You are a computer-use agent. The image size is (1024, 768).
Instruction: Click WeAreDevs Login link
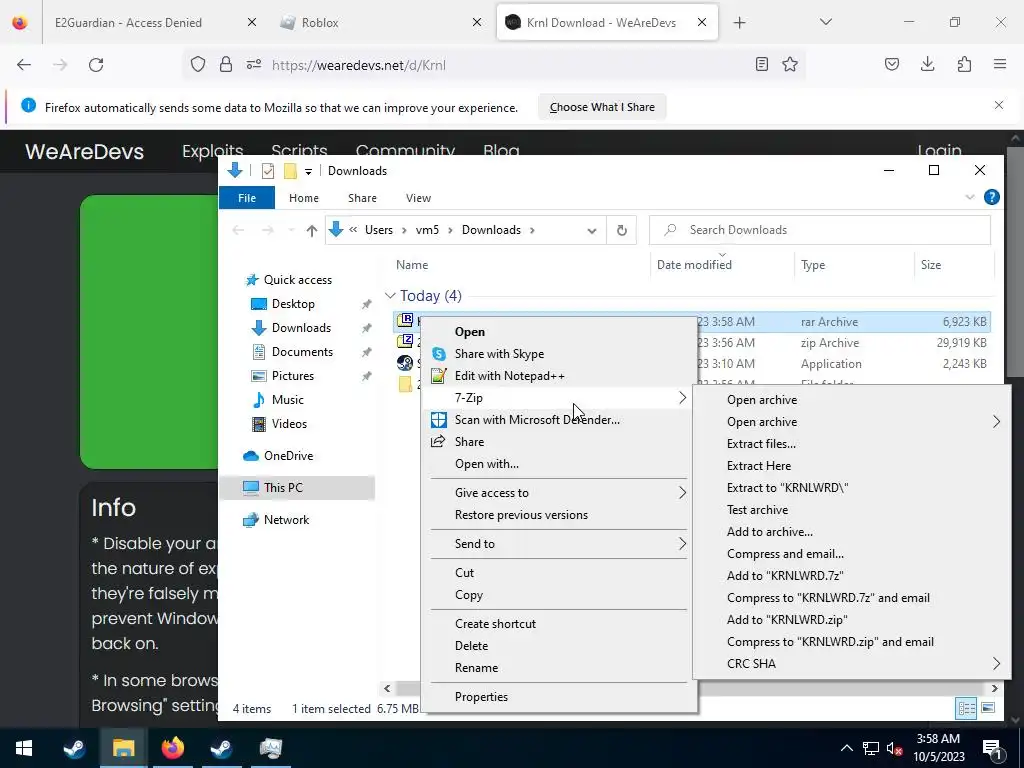(x=939, y=151)
